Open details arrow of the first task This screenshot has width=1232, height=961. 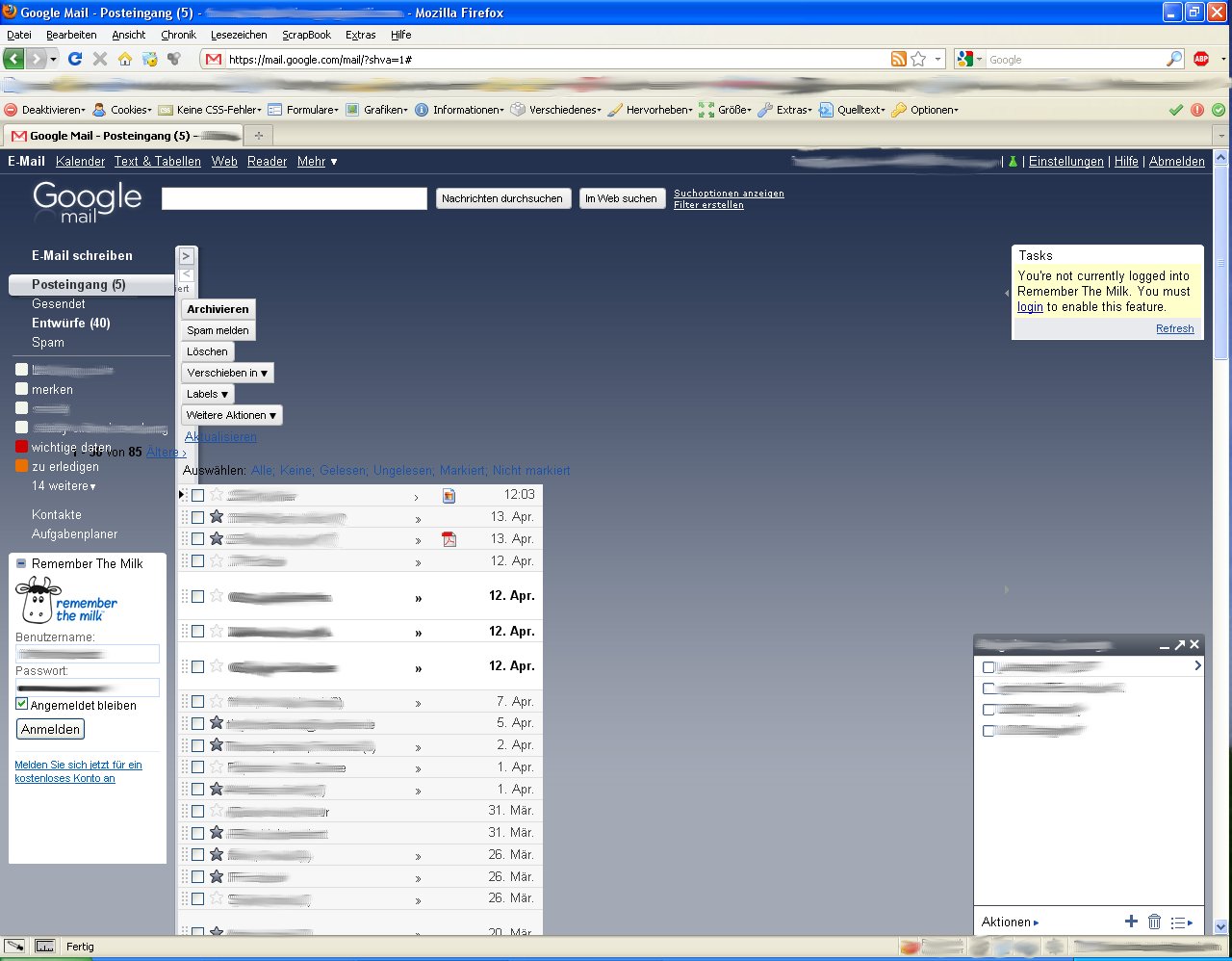(x=1197, y=665)
